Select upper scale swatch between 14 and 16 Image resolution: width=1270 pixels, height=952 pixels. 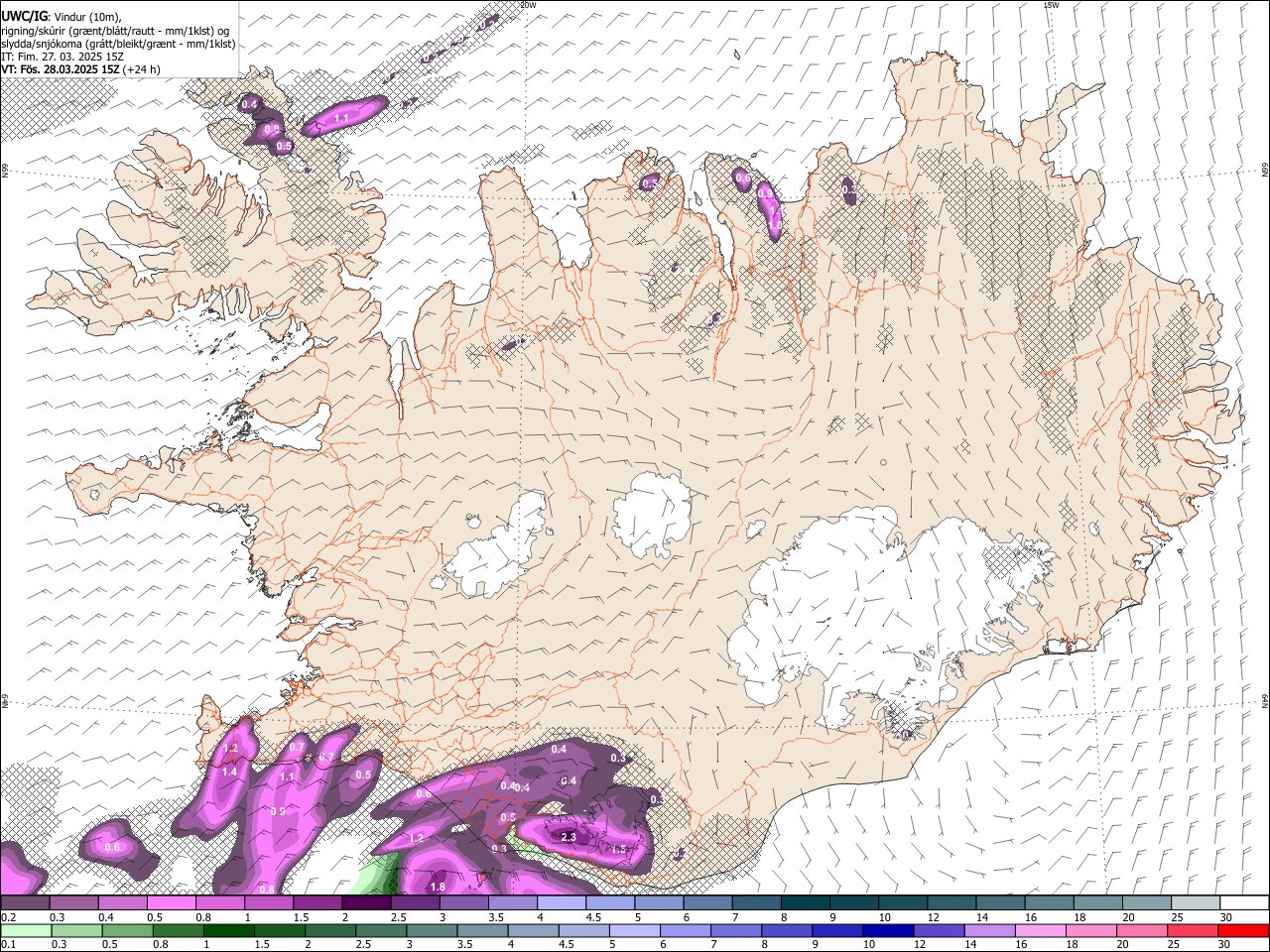tap(1001, 902)
